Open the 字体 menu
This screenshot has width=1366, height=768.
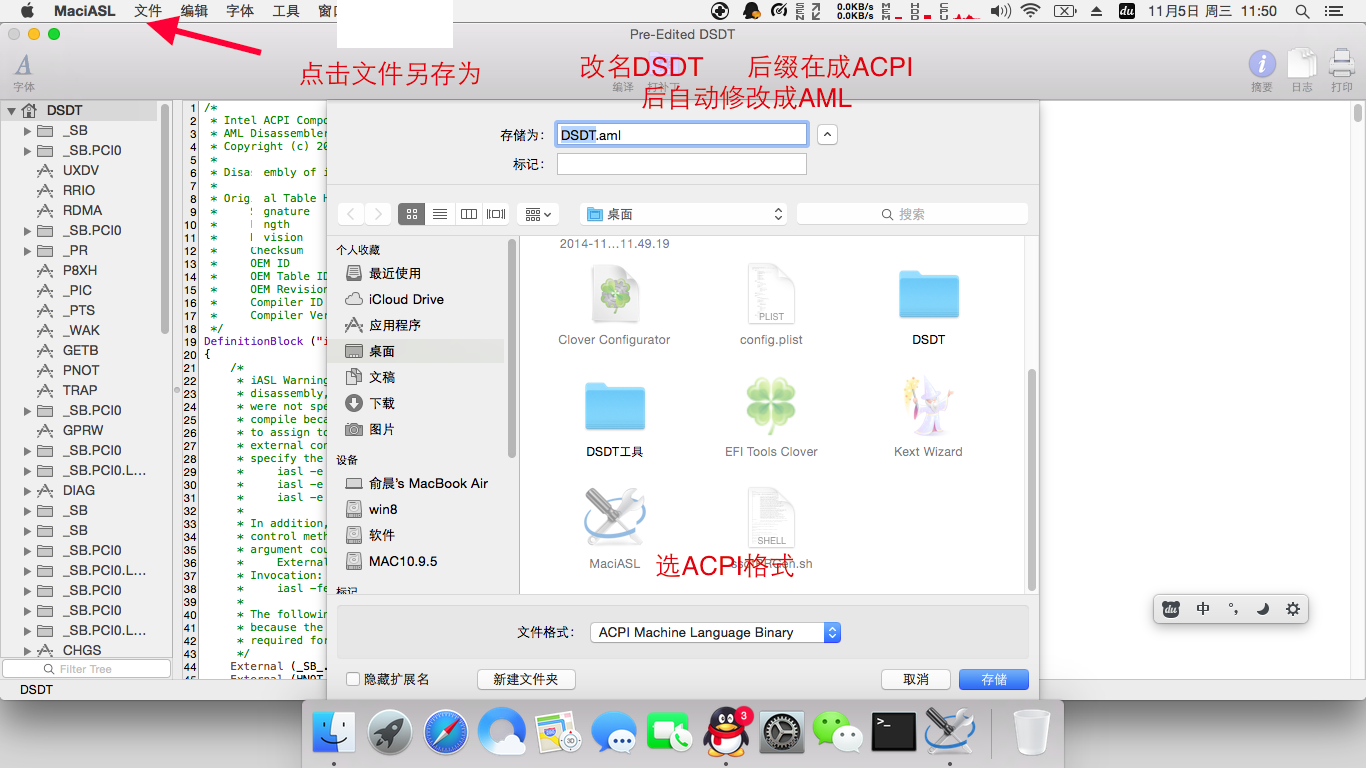click(240, 11)
